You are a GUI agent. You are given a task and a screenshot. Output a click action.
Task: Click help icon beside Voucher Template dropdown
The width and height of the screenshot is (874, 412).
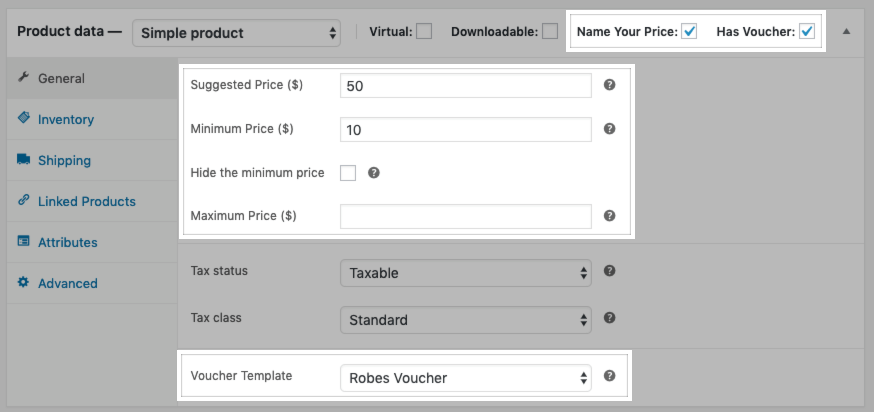(609, 377)
